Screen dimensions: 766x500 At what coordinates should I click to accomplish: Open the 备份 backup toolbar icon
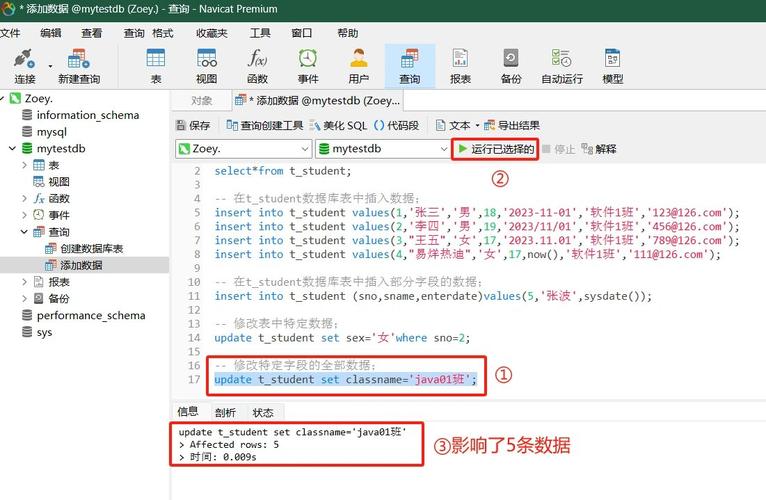pos(511,66)
